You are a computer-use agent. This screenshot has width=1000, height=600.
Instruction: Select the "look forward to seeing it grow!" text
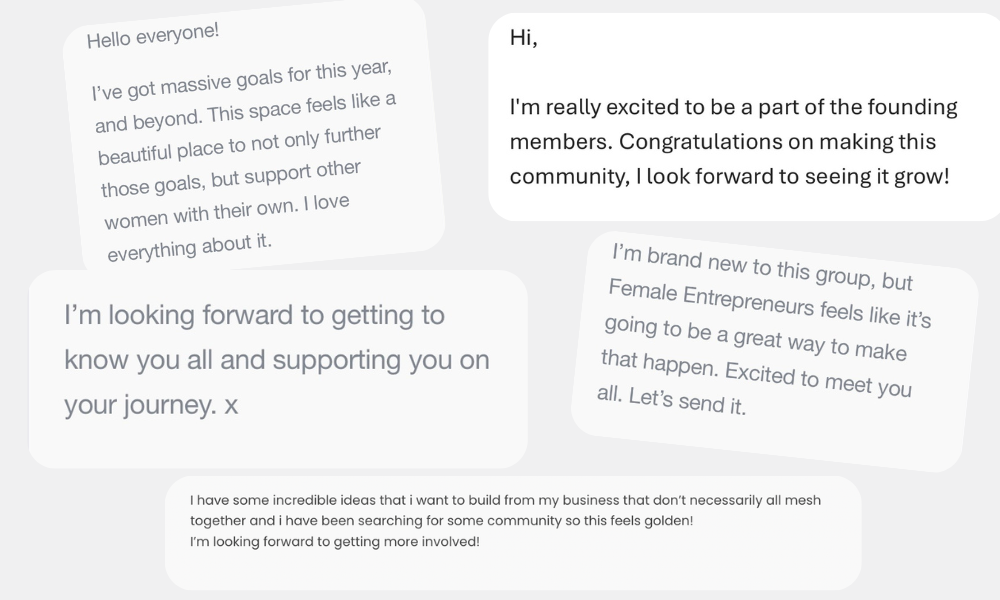pos(796,177)
